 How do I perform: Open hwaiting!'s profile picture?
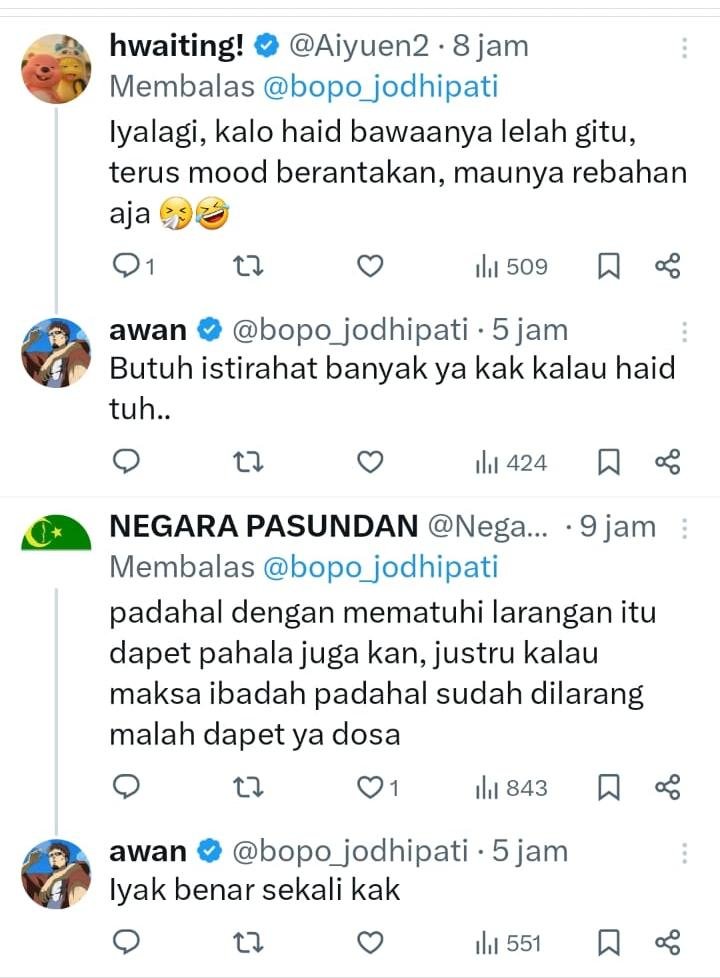[x=56, y=68]
